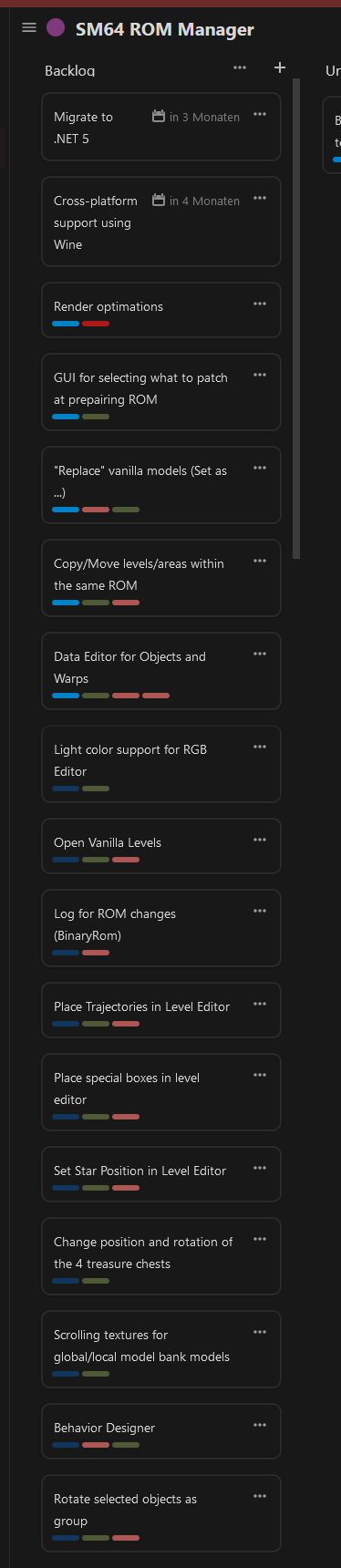Open three-dot menu on Behavior Designer card
341x1568 pixels.
coord(260,1426)
